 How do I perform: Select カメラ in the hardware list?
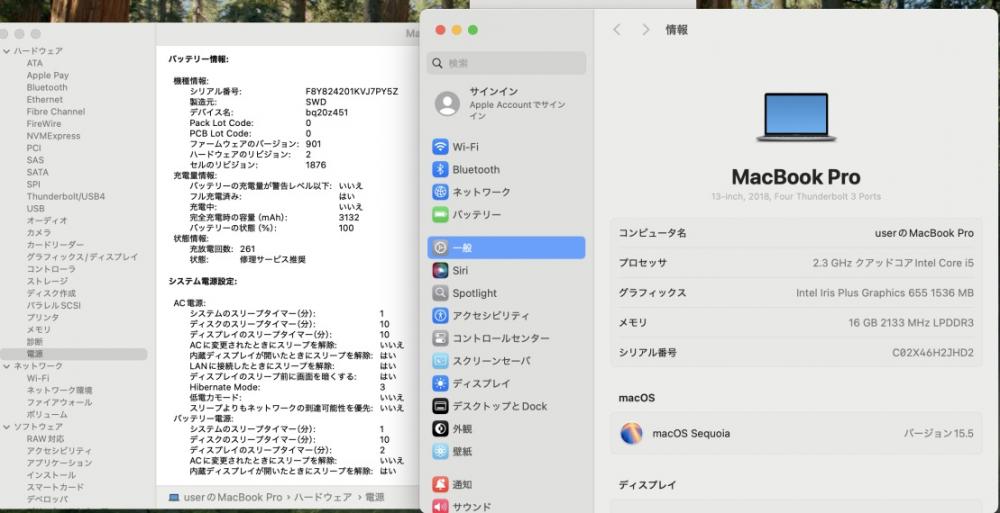(38, 233)
